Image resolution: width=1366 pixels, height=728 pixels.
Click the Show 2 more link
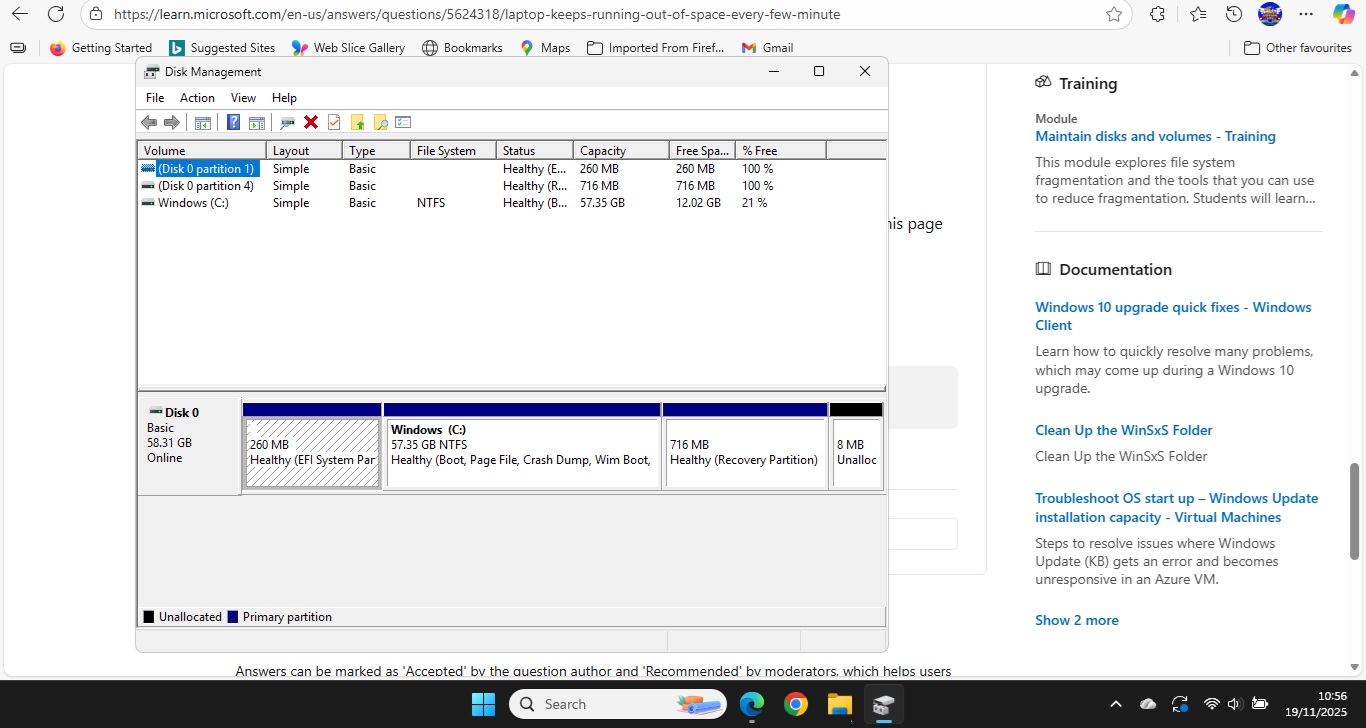(1077, 620)
